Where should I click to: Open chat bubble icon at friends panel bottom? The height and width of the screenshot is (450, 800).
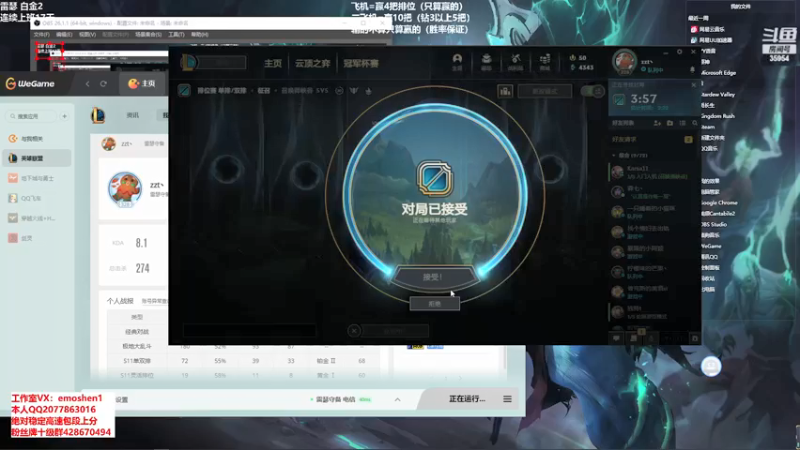click(x=616, y=338)
